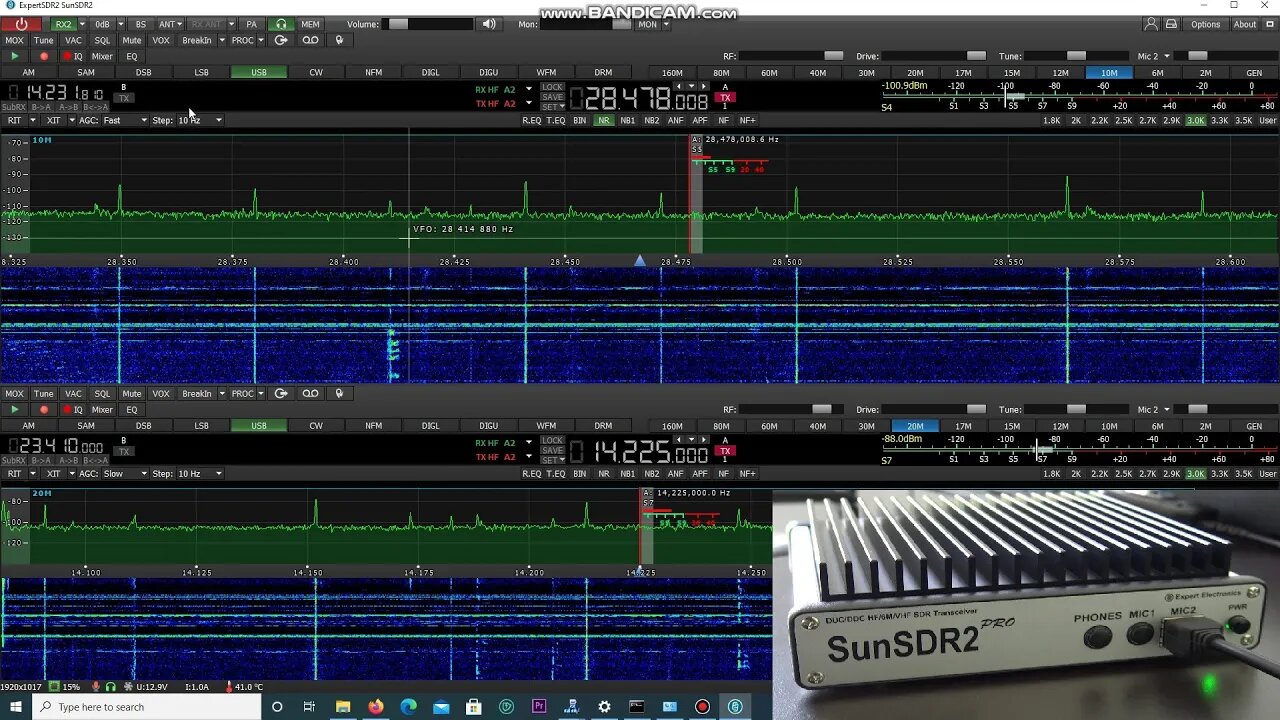Toggle Mute in the 20M panel

click(131, 393)
